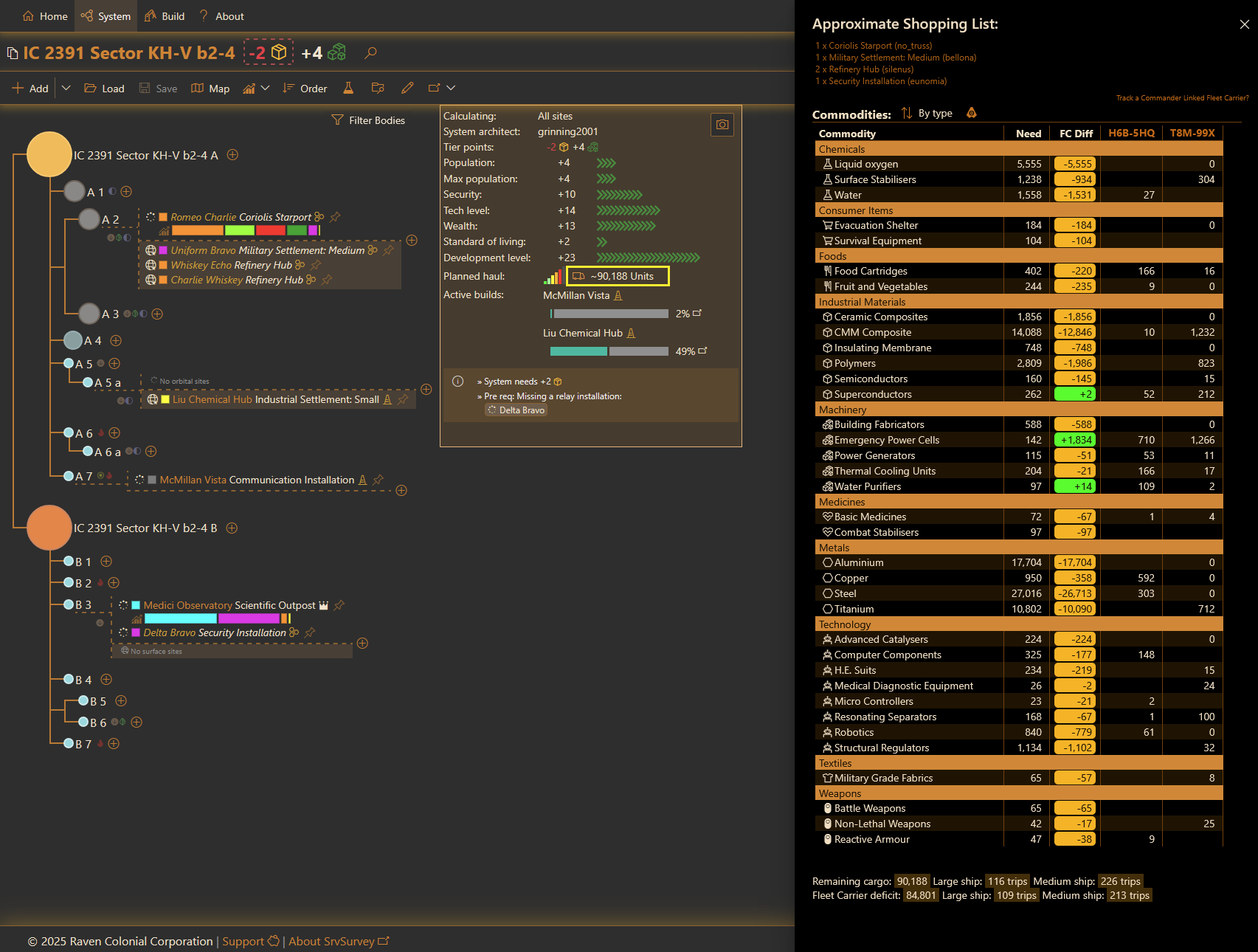Viewport: 1258px width, 952px height.
Task: Click Track a Commander Linked Fleet Carrier link
Action: (1182, 97)
